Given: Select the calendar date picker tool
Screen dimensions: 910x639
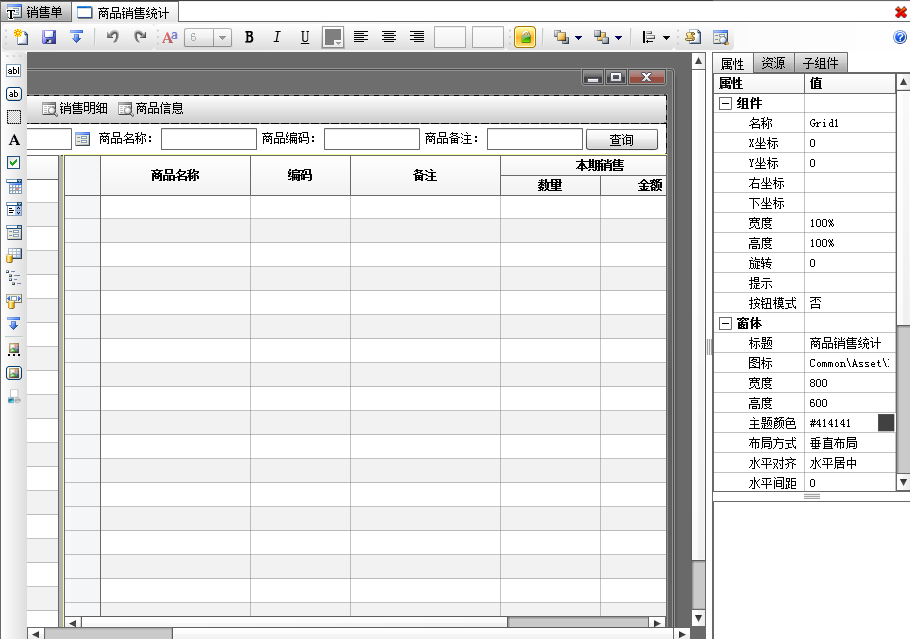Looking at the screenshot, I should (x=14, y=186).
